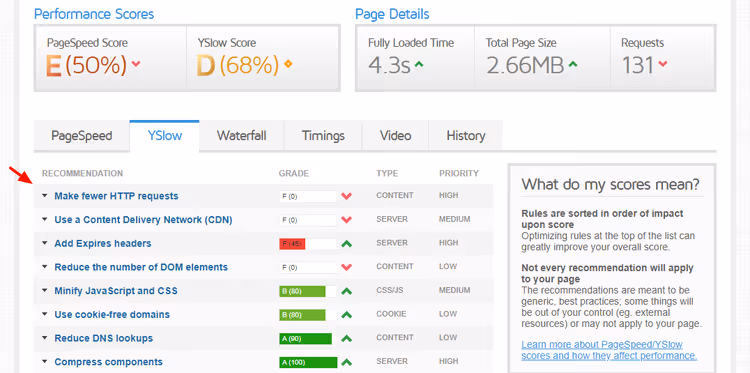Open the Waterfall tab

242,136
